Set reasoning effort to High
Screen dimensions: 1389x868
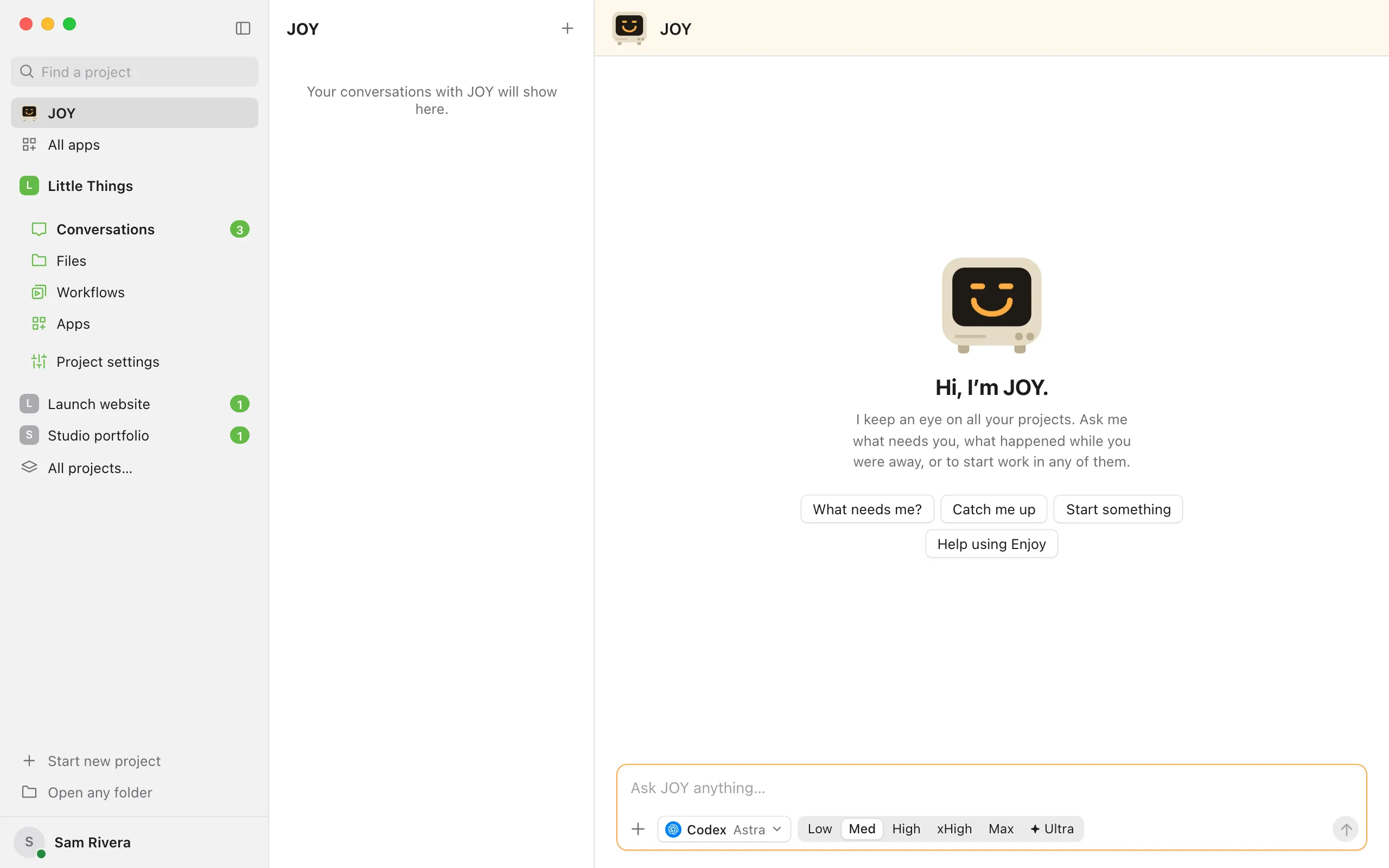tap(906, 829)
